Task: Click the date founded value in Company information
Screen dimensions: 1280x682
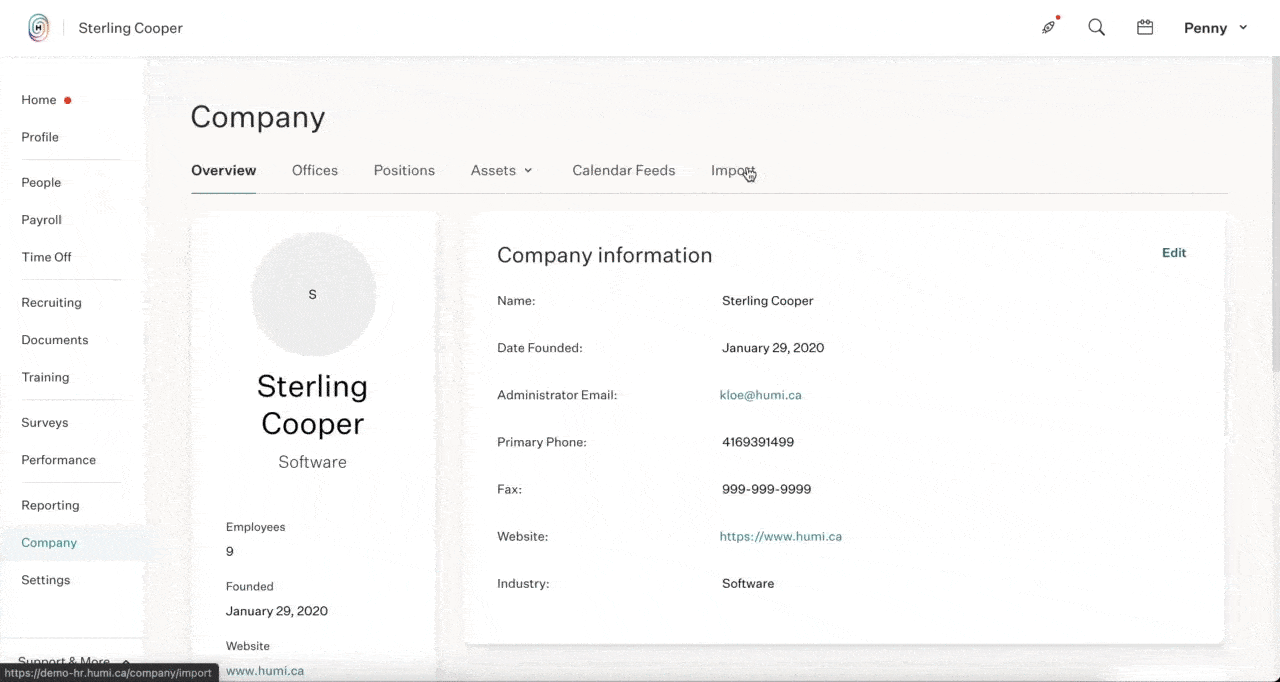Action: tap(773, 348)
